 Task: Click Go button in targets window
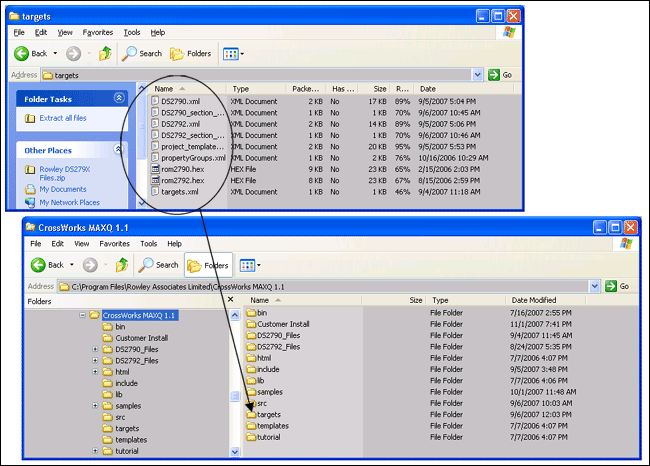click(500, 75)
